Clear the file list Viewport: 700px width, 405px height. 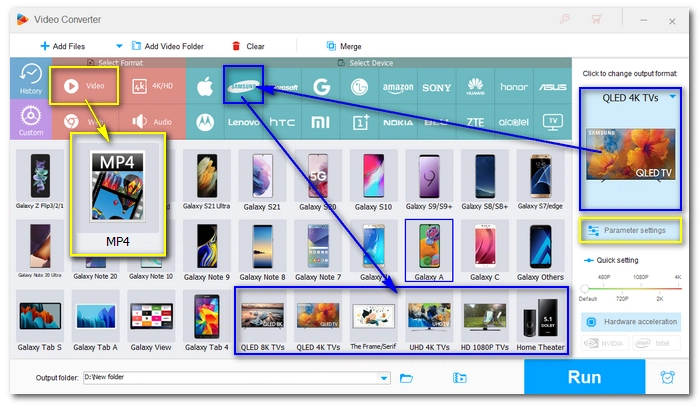[x=248, y=46]
